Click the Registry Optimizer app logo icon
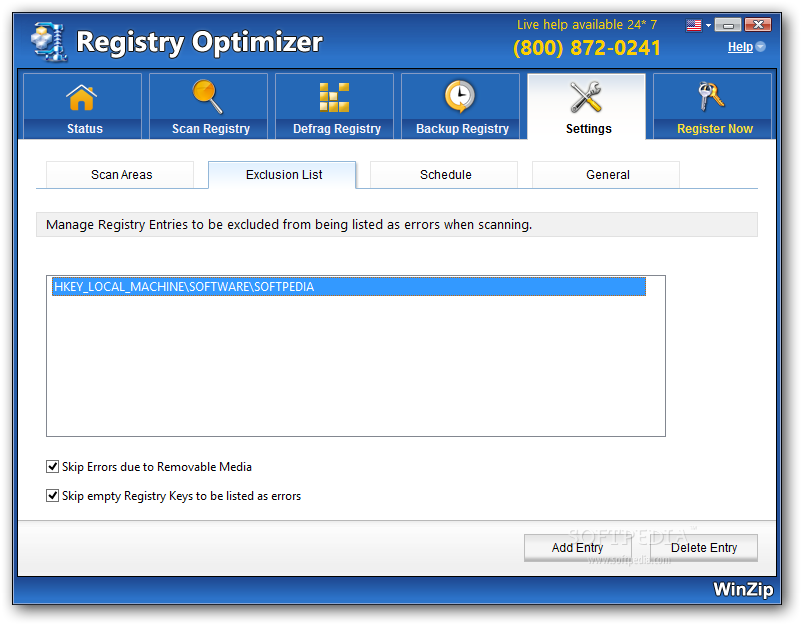This screenshot has width=802, height=625. click(49, 42)
